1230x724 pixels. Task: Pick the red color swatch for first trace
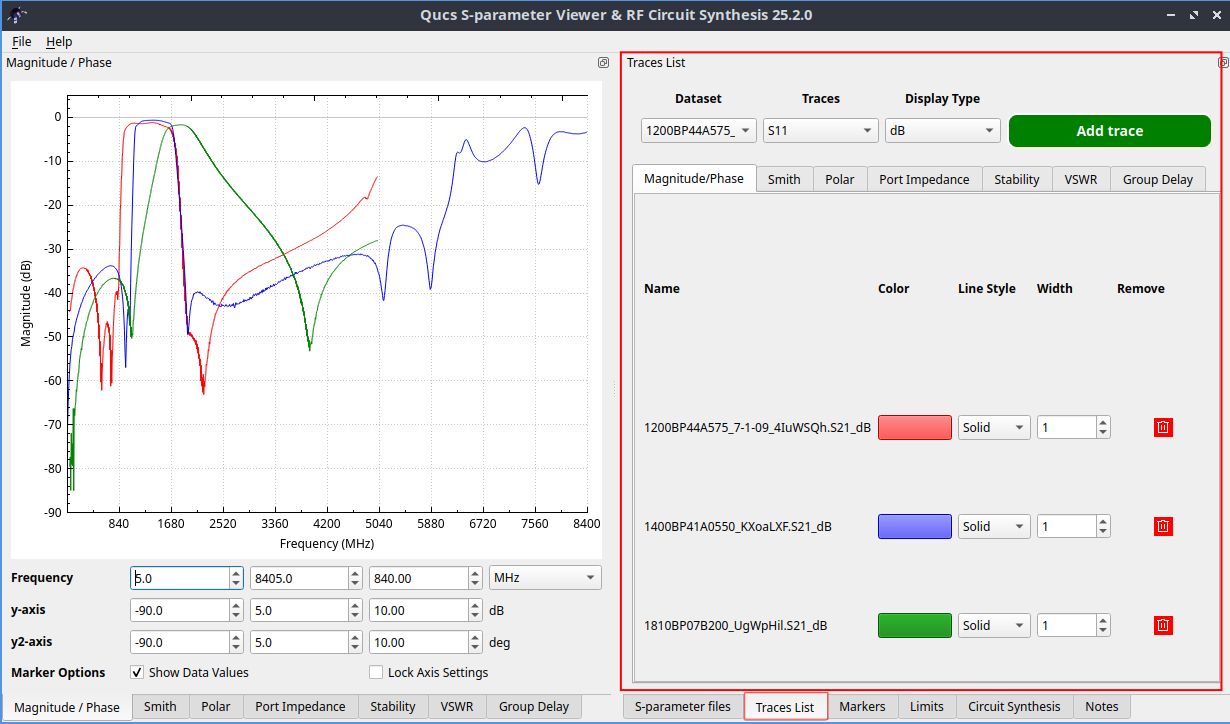[914, 427]
